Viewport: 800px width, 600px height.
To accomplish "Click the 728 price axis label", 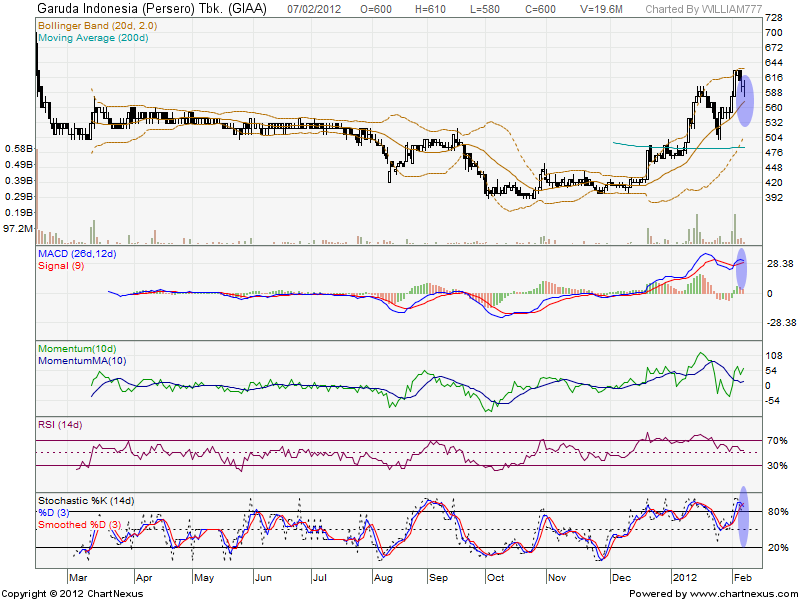I will click(x=773, y=18).
